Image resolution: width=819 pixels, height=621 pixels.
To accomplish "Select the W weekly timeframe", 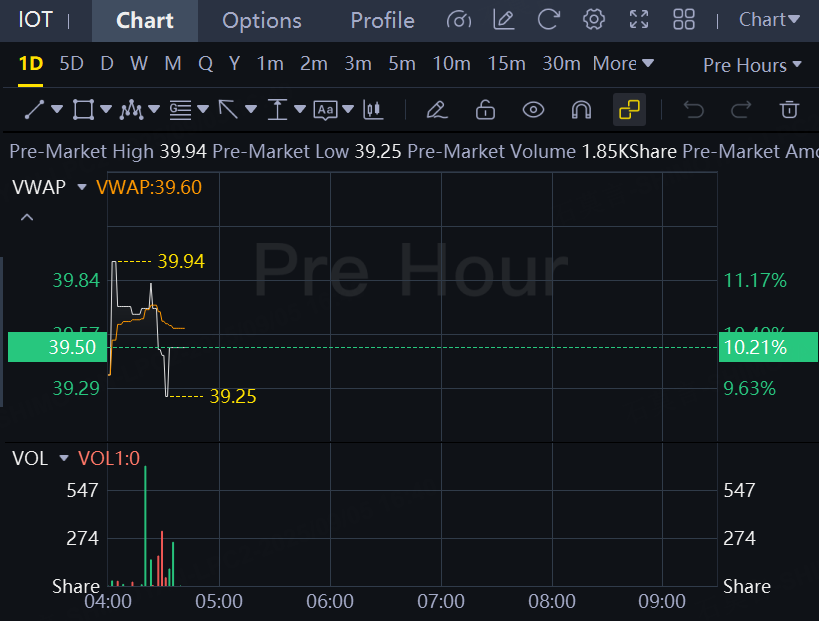I will coord(139,64).
